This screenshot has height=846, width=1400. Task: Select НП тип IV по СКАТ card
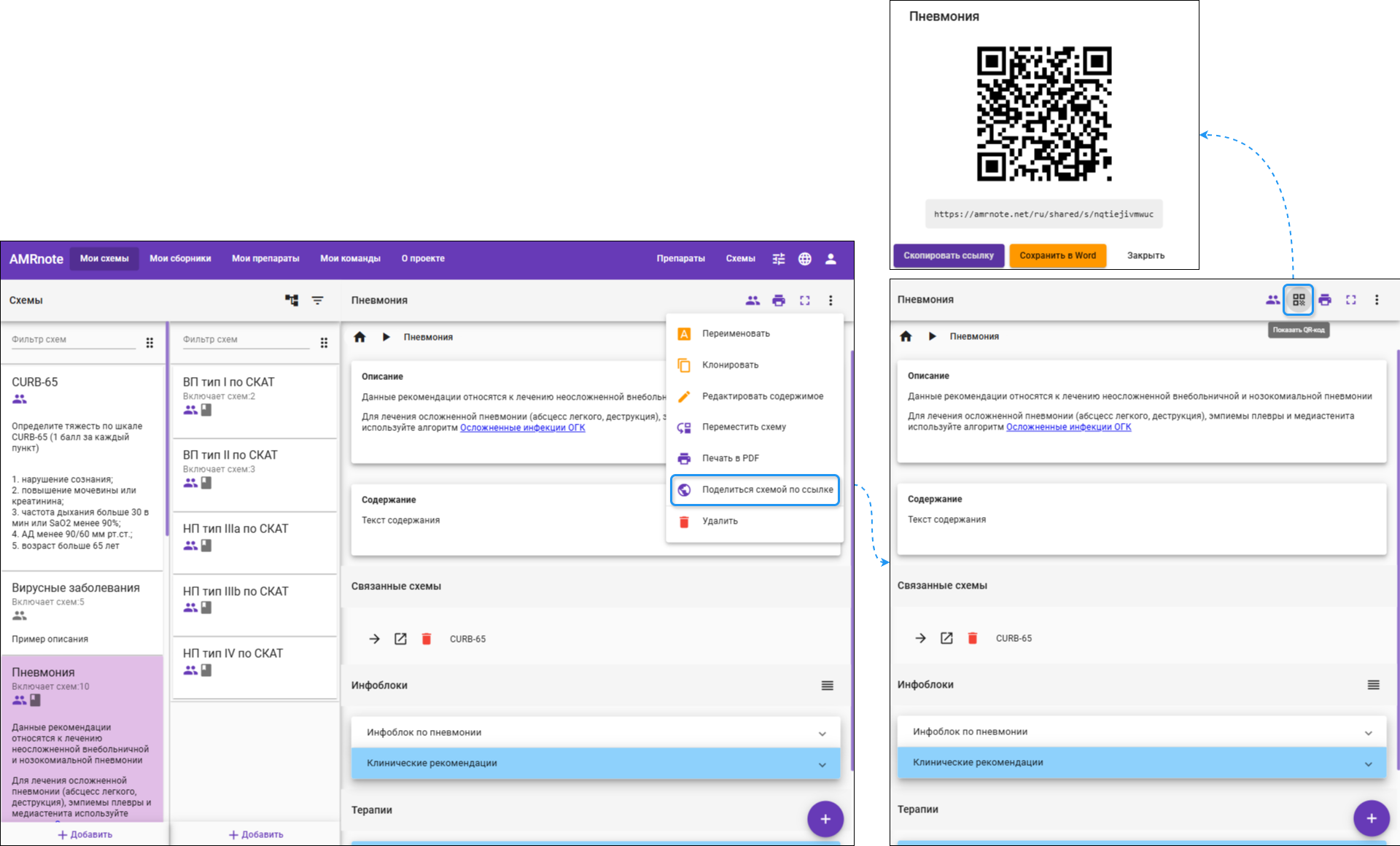coord(254,667)
